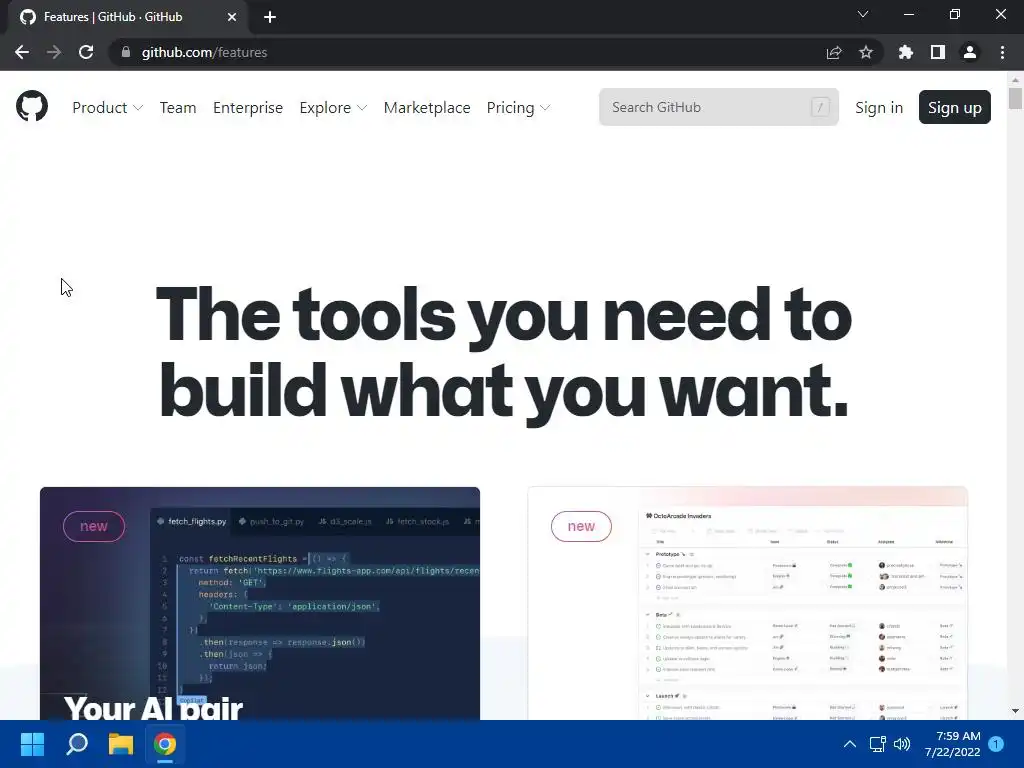Expand the Explore dropdown menu
This screenshot has height=768, width=1024.
[x=333, y=108]
